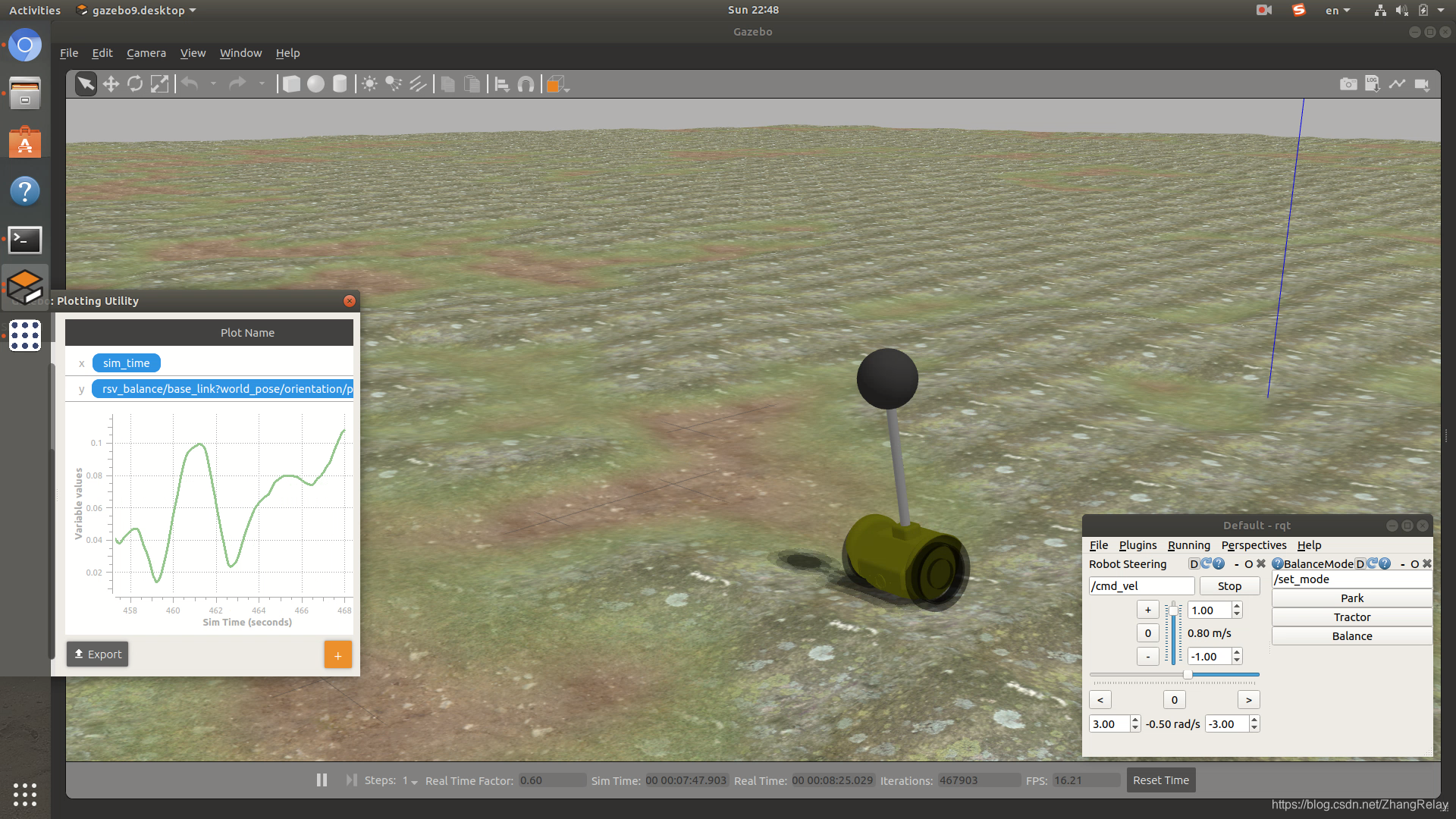Open rqt Perspectives menu

[1254, 545]
